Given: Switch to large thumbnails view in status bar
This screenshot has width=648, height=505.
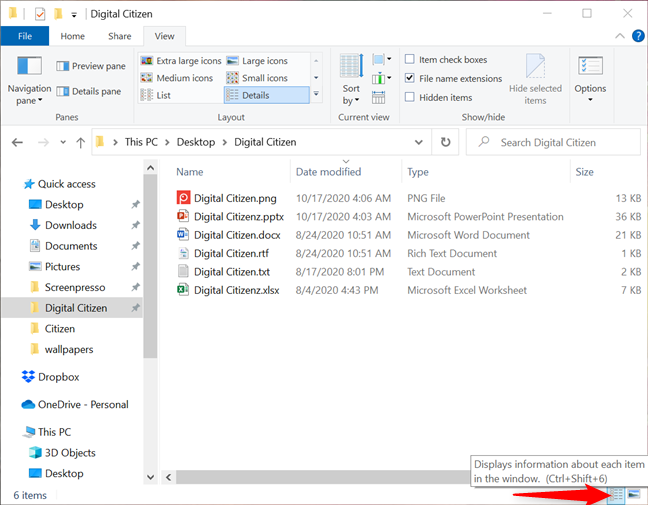Looking at the screenshot, I should [x=634, y=494].
